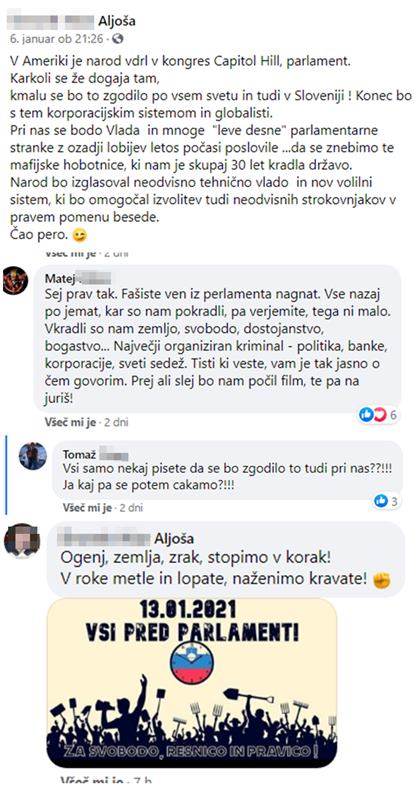Open Aljoša's blurred comment avatar

[22, 541]
